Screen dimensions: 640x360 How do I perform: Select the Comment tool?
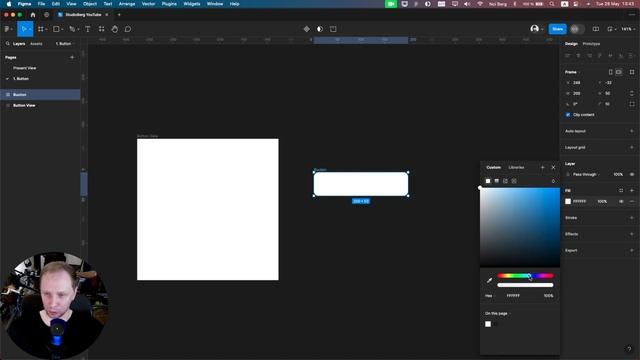(128, 29)
